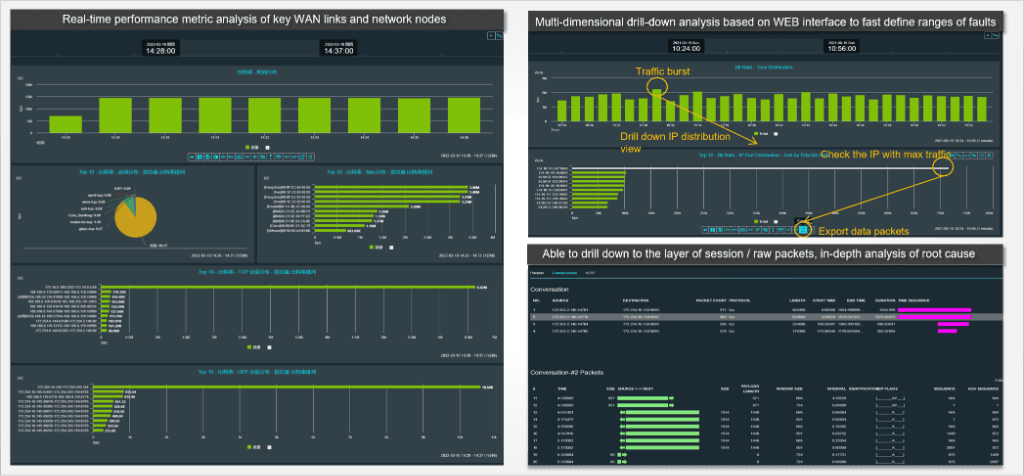Screen dimensions: 1024x476
Task: Click the white top IP bar
Action: tap(760, 168)
